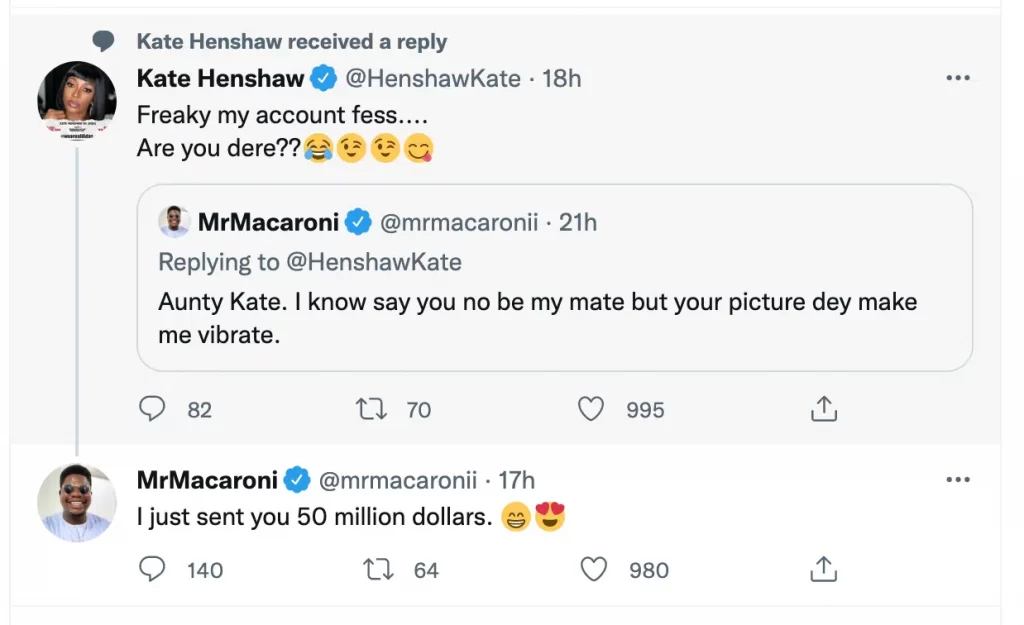Viewport: 1024px width, 625px height.
Task: Retweet Kate Henshaw's tweet
Action: [372, 409]
